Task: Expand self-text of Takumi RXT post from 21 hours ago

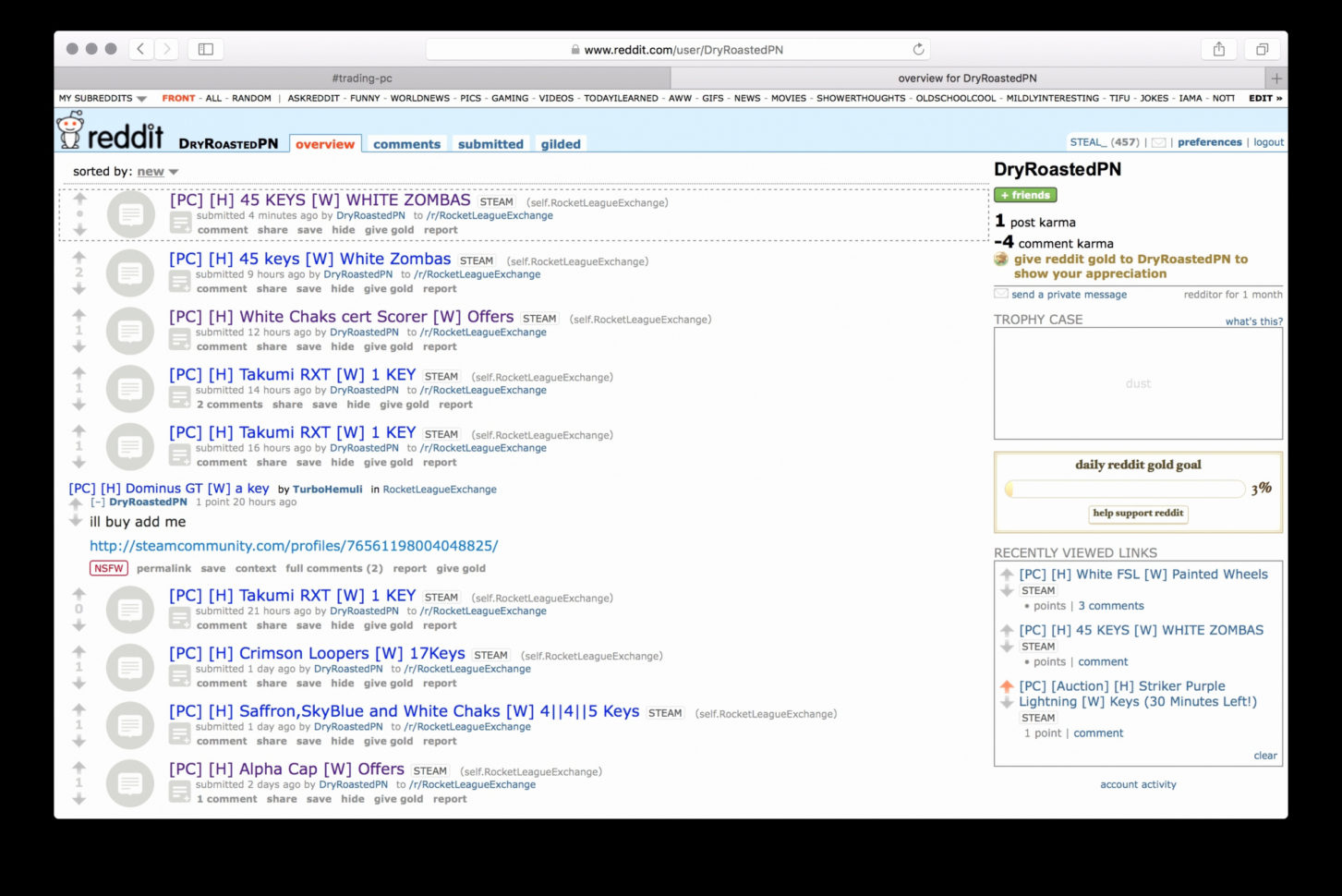Action: pos(179,618)
